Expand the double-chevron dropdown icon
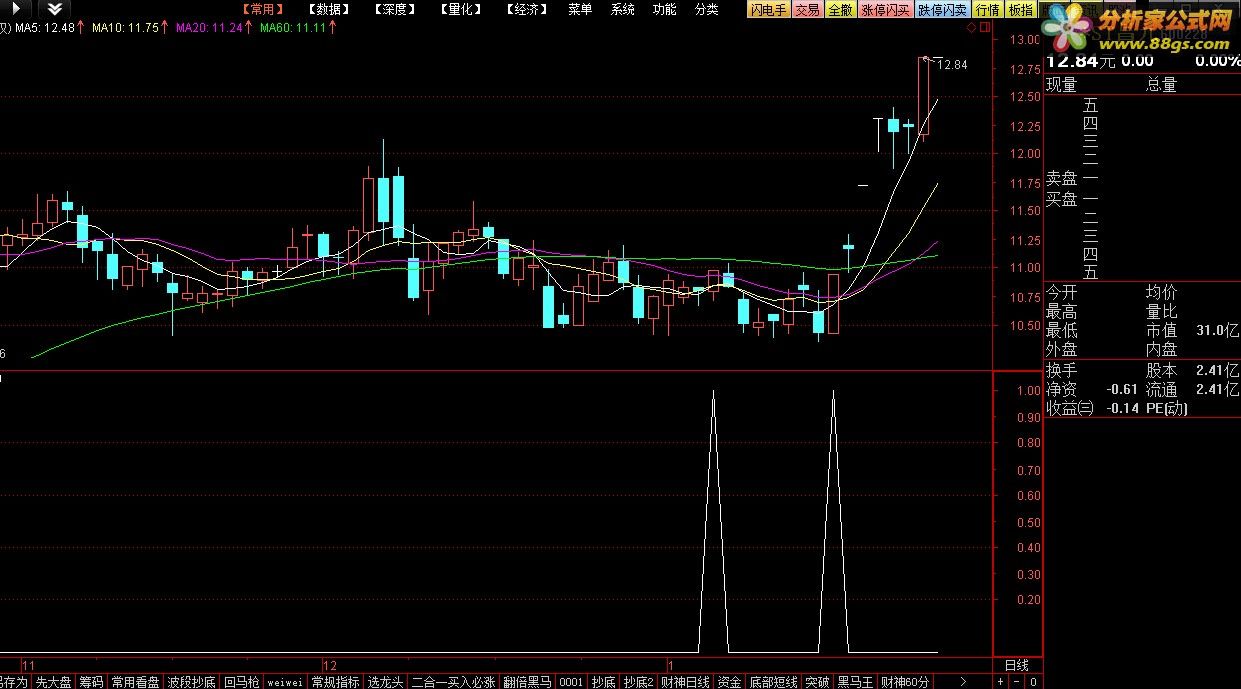Screen dimensions: 1241x689 coord(55,9)
